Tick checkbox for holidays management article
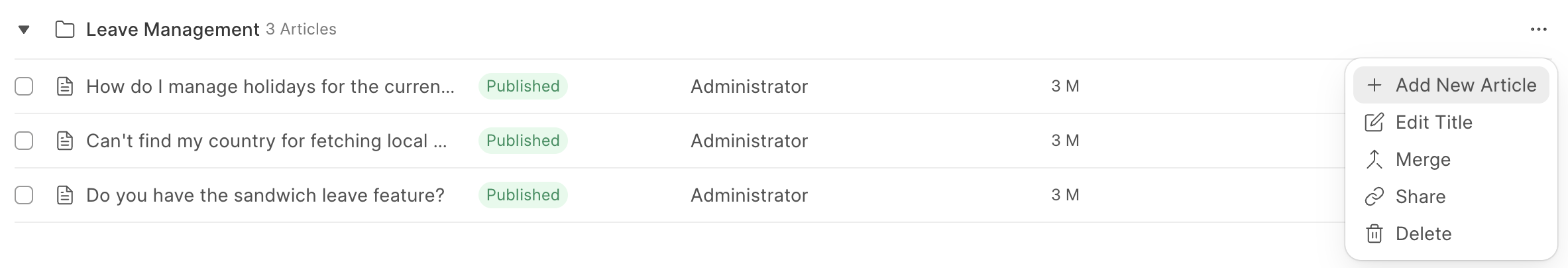 tap(24, 86)
